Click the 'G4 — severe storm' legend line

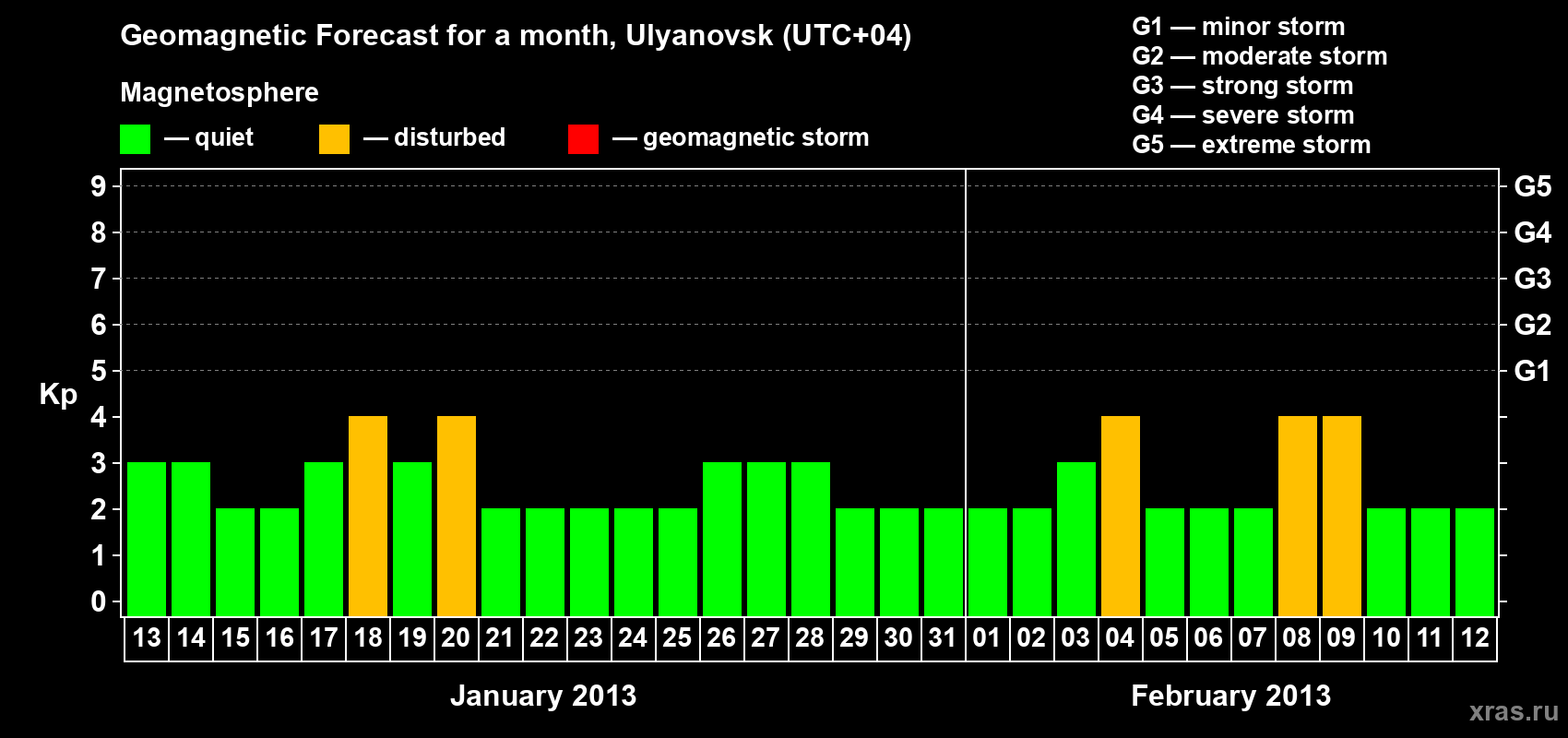tap(1243, 115)
